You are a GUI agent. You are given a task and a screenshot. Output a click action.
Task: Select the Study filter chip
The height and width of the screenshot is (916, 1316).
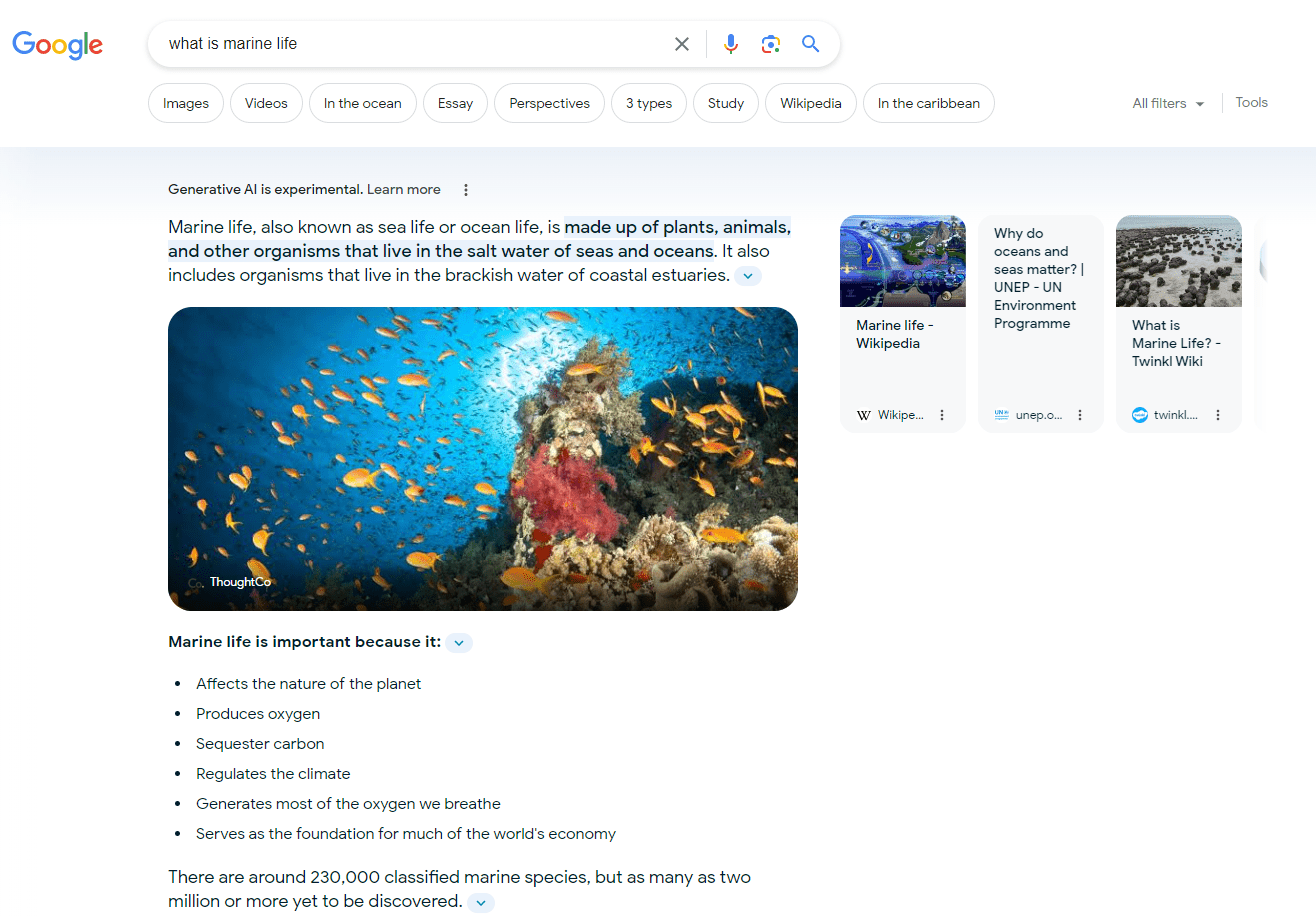pyautogui.click(x=725, y=102)
